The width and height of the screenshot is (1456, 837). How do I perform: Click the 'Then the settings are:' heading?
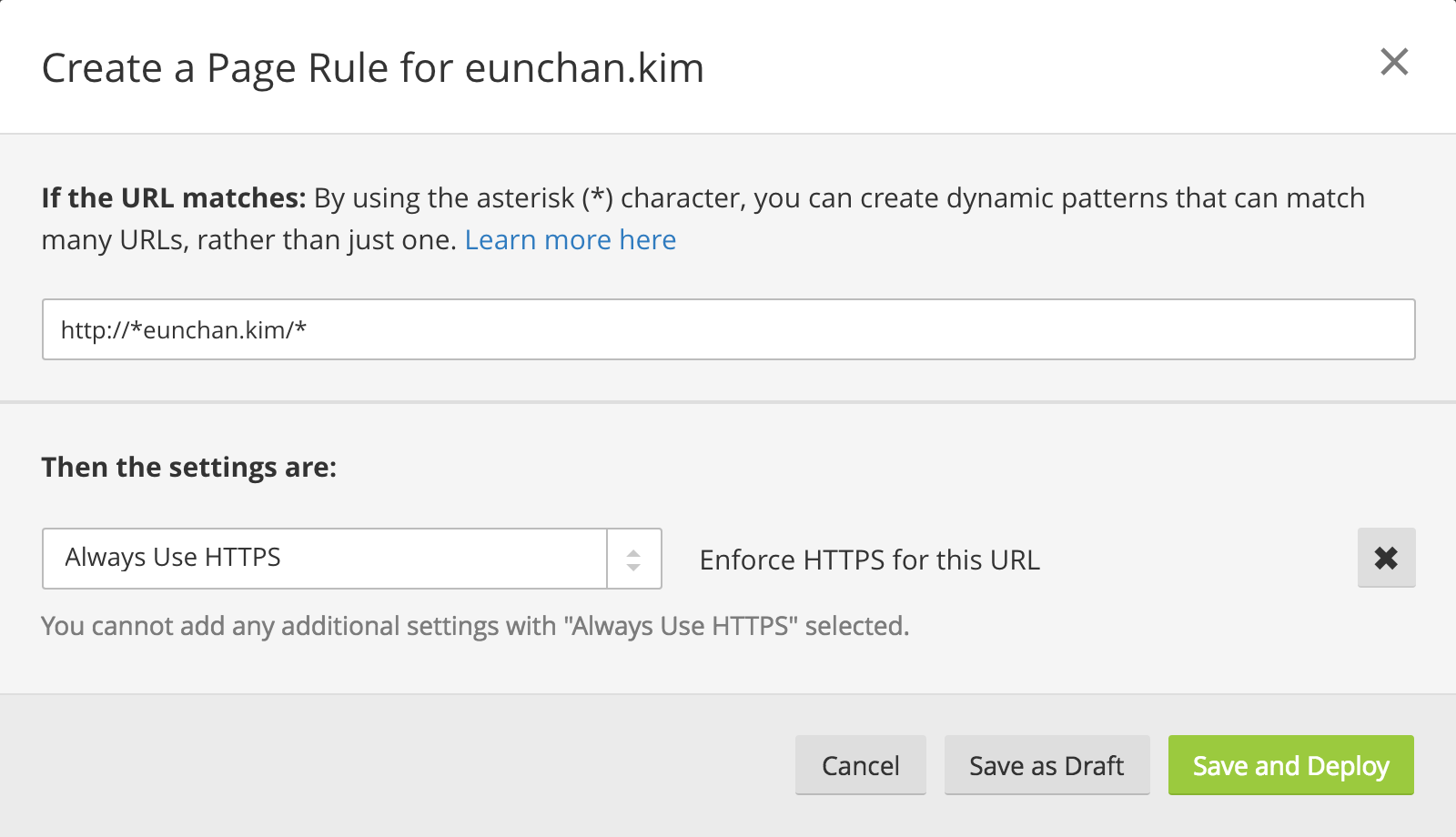click(189, 468)
